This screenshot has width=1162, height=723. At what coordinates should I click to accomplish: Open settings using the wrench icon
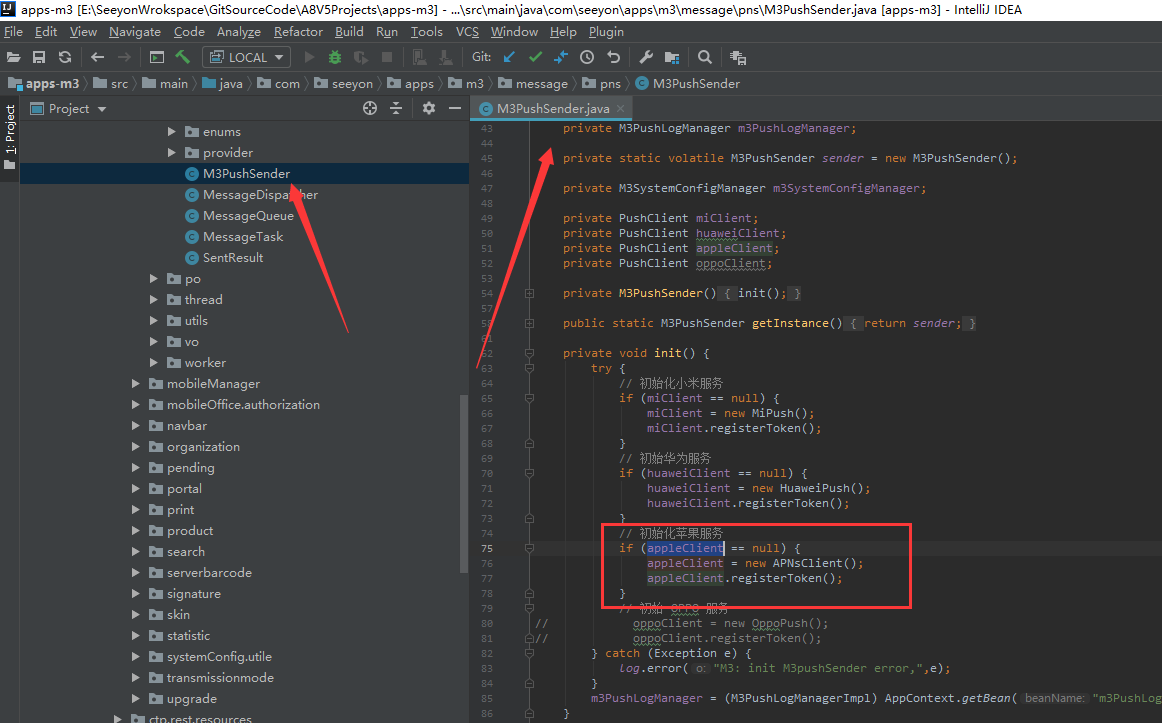click(646, 57)
